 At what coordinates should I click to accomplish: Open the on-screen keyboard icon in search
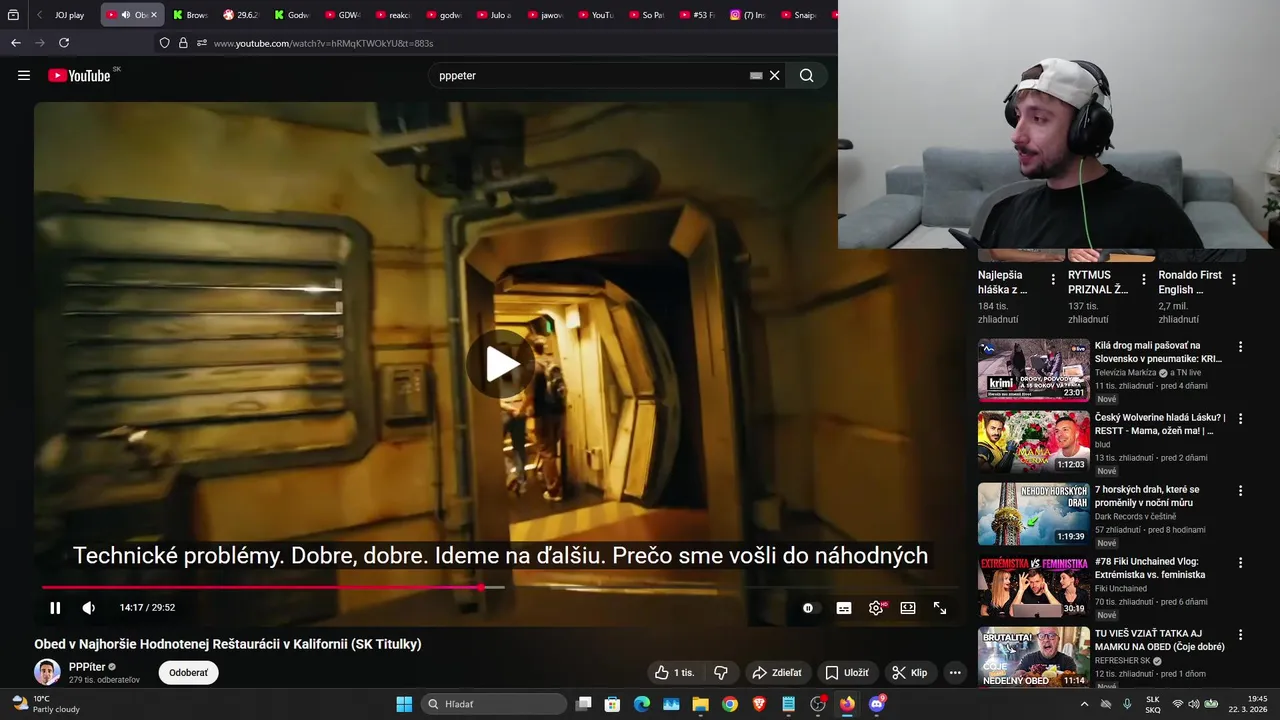(x=756, y=75)
